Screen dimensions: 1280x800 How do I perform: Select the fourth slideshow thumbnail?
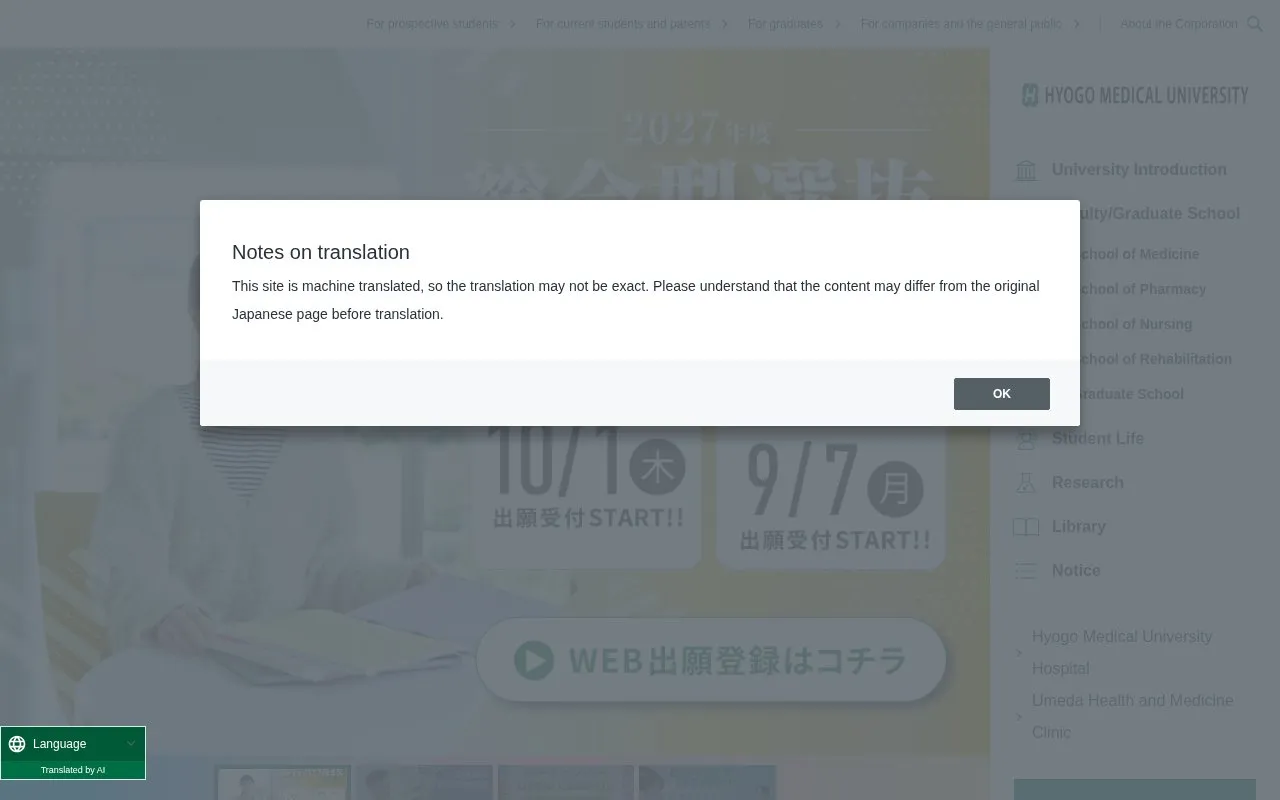(x=707, y=783)
